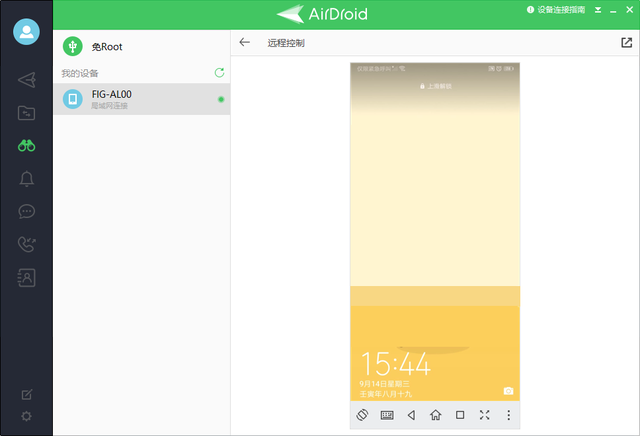Enter fullscreen remote control mode
640x436 pixels.
[x=484, y=415]
